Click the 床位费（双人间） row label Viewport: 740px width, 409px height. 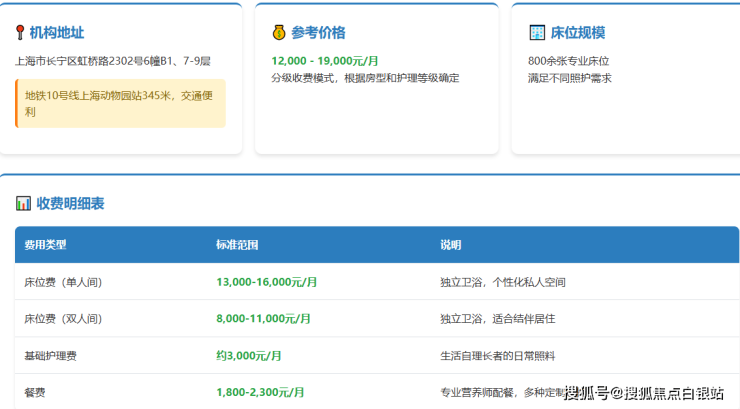[63, 319]
